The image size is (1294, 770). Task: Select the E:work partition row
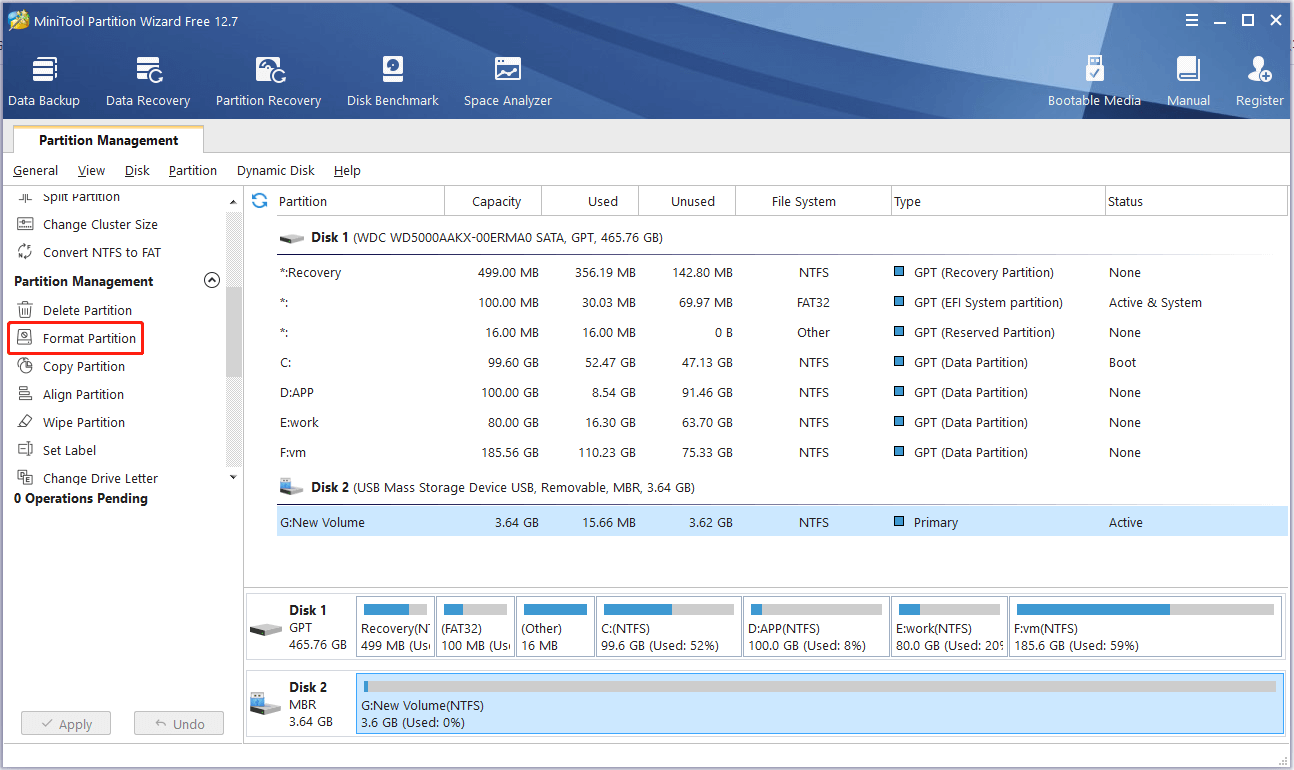(782, 422)
